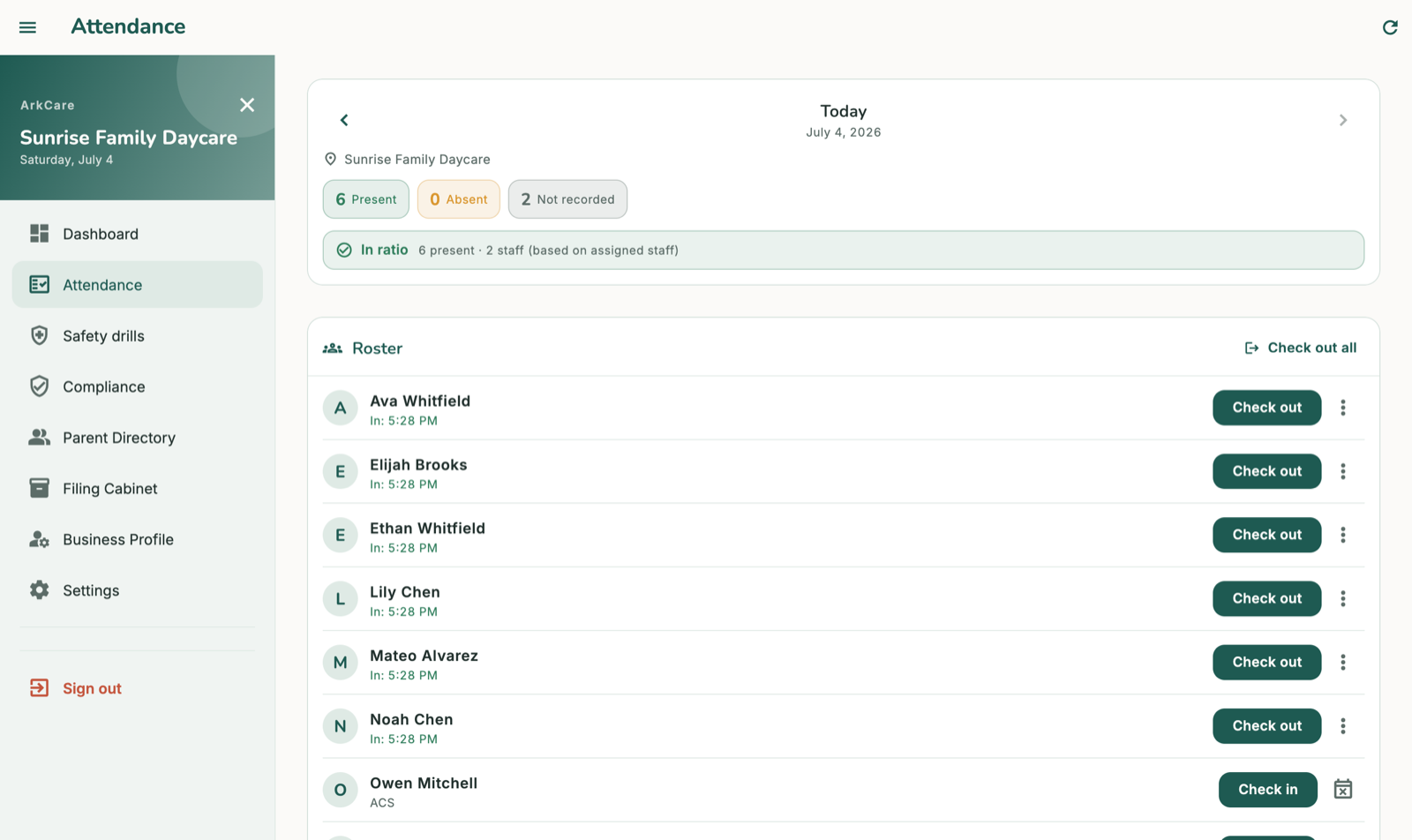Click the Sunrise Family Daycare location text
This screenshot has height=840, width=1412.
(x=417, y=160)
